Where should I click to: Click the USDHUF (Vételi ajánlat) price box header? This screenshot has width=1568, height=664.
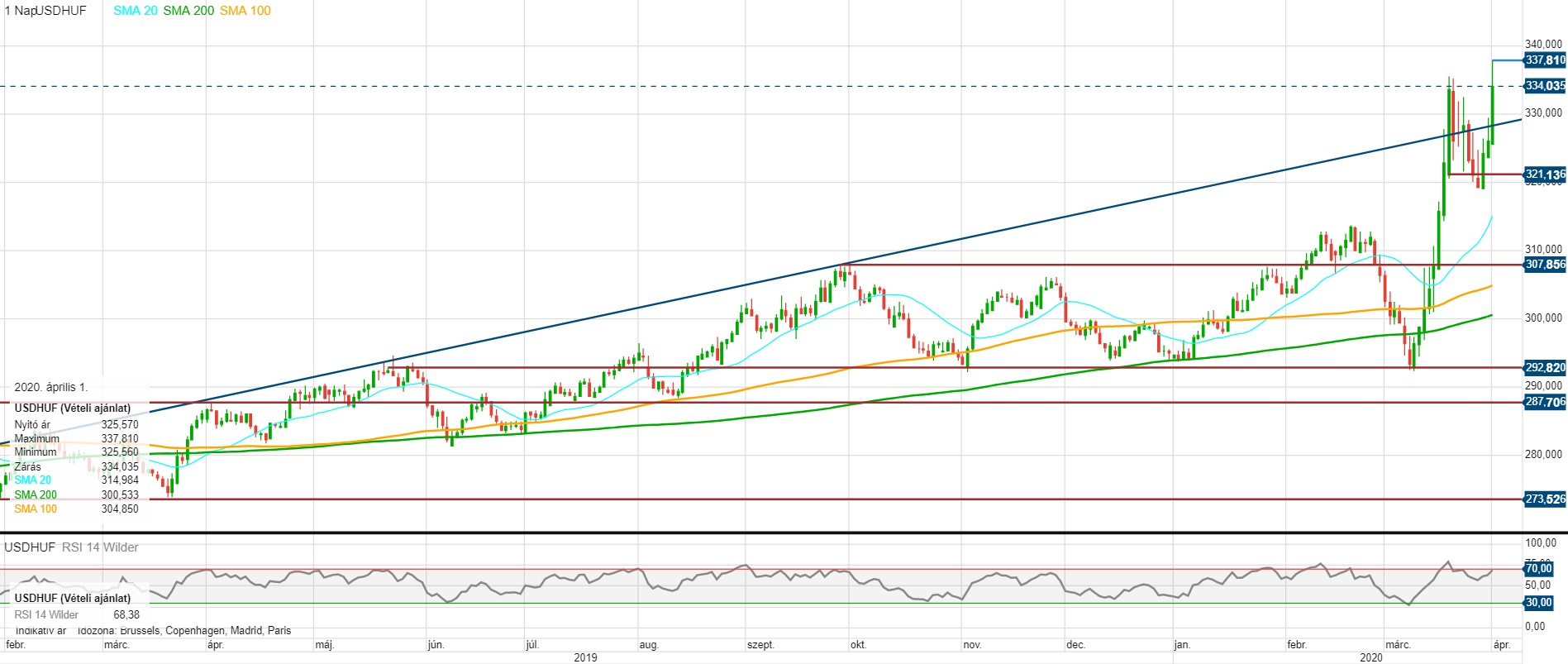[73, 408]
